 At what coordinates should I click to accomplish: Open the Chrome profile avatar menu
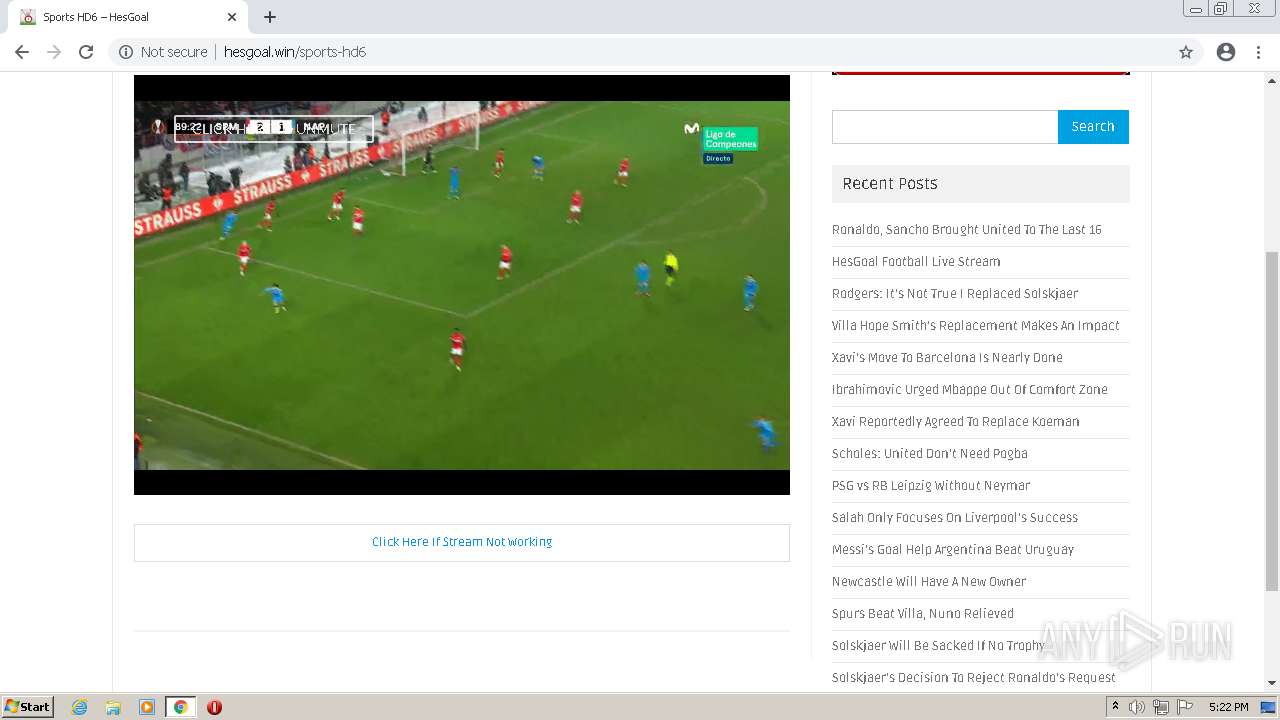point(1226,52)
